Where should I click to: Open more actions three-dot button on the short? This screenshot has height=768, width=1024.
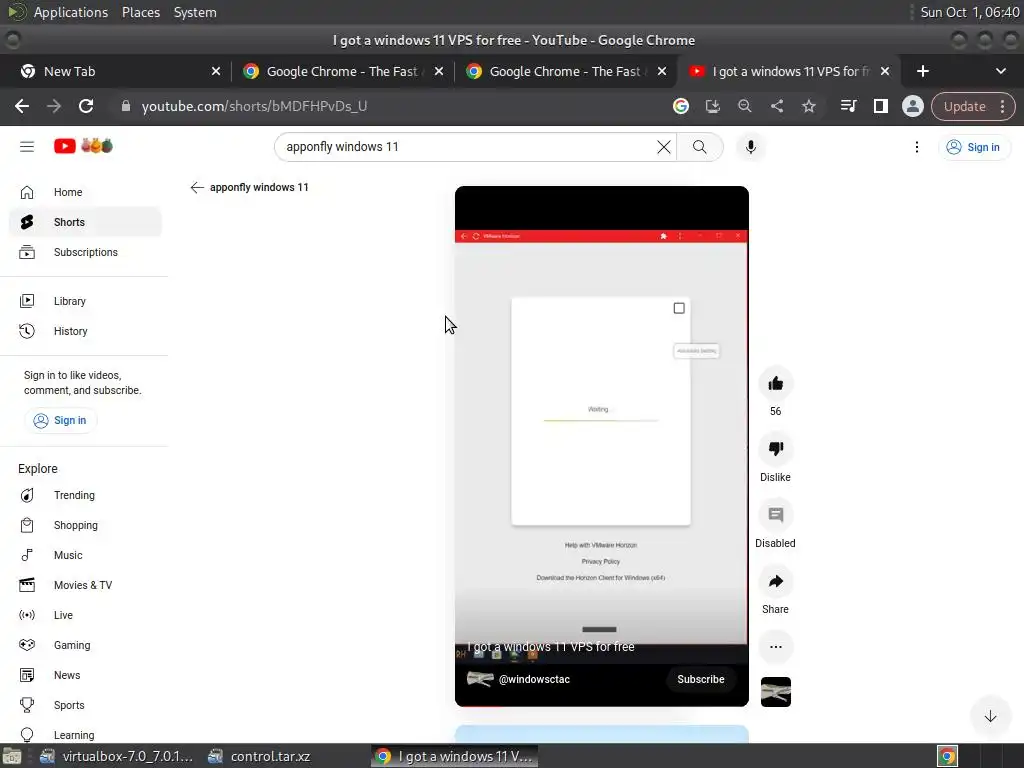click(x=776, y=647)
